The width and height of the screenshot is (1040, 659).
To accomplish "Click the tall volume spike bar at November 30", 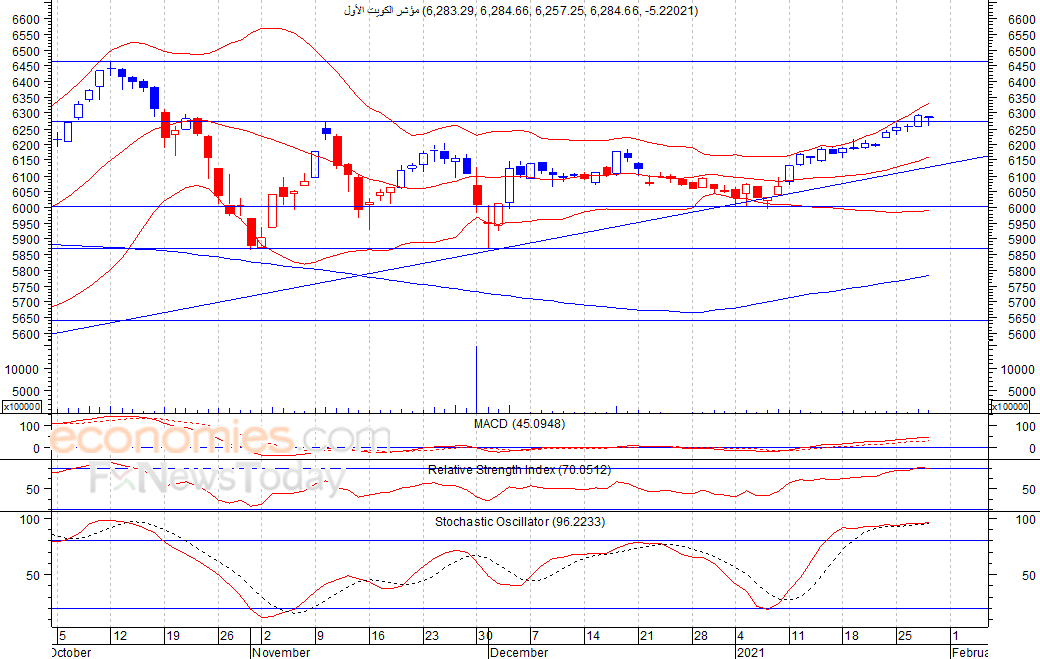I will pyautogui.click(x=476, y=379).
